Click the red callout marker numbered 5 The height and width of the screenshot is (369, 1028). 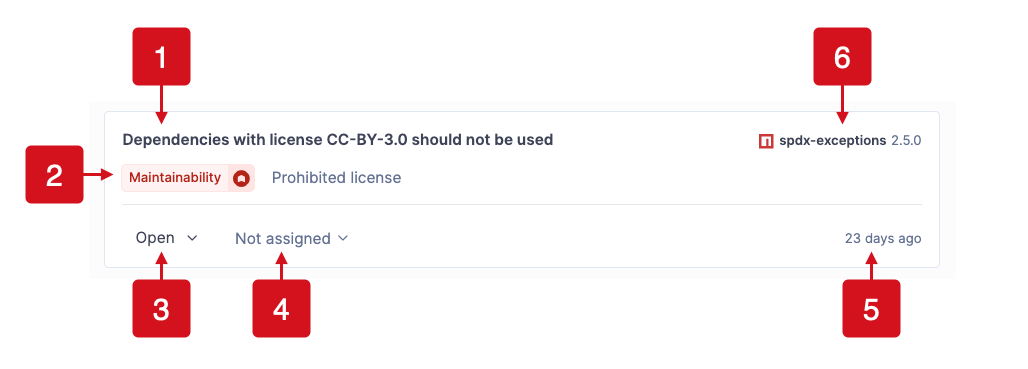click(x=871, y=309)
